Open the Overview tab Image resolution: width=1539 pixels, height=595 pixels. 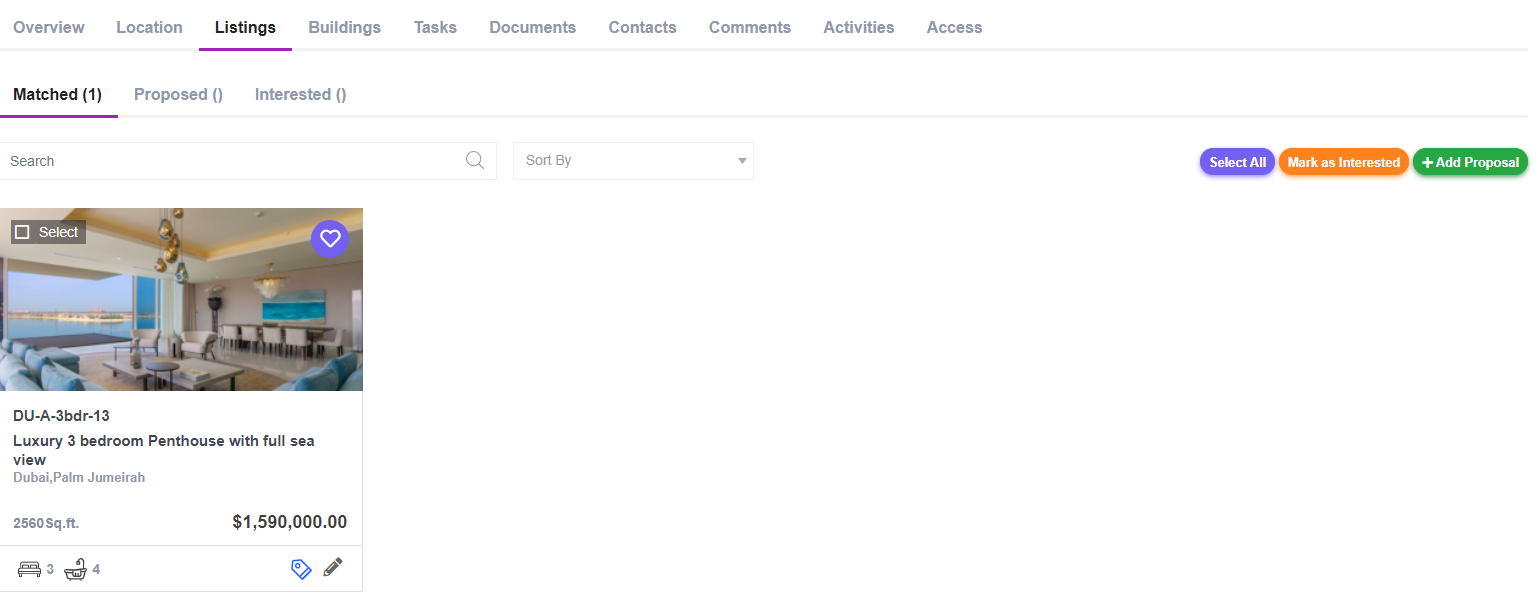[49, 28]
